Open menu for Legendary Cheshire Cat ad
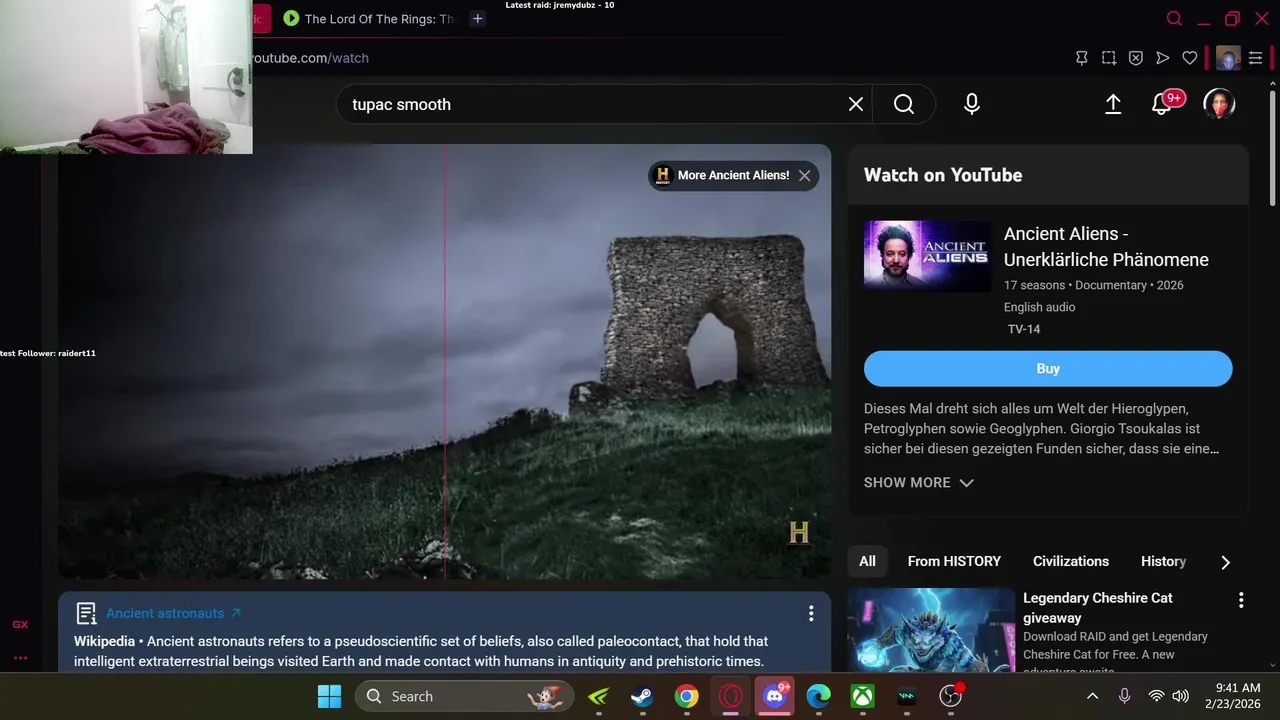Screen dimensions: 1280x720 coord(1241,600)
